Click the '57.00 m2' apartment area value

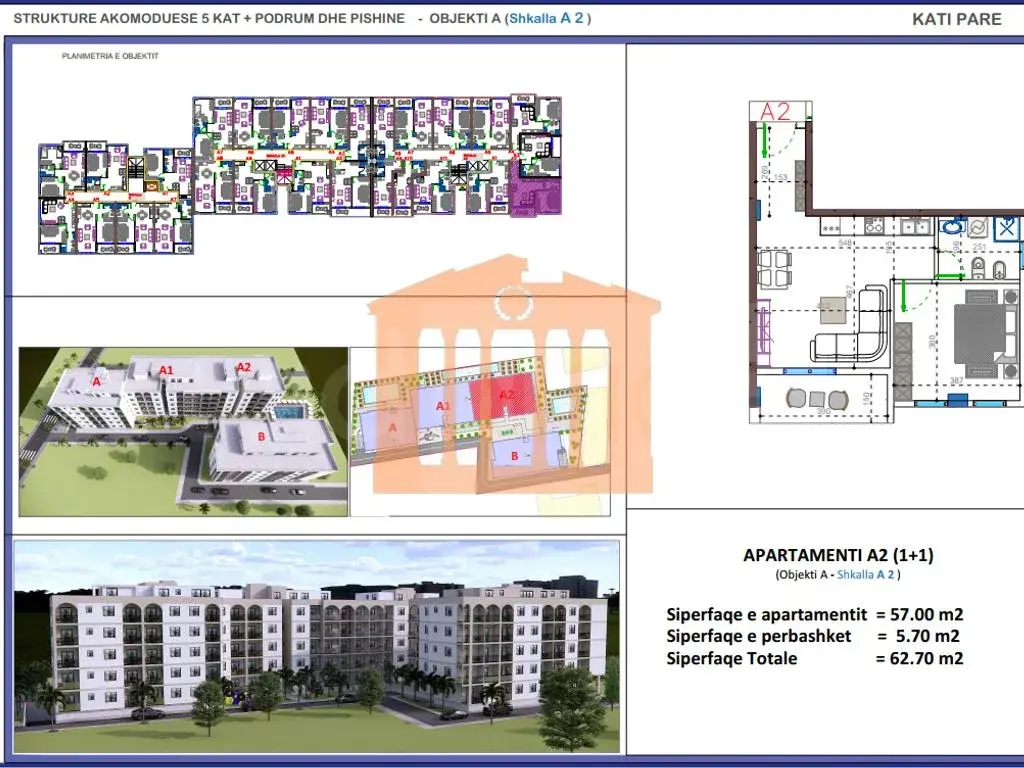coord(927,615)
